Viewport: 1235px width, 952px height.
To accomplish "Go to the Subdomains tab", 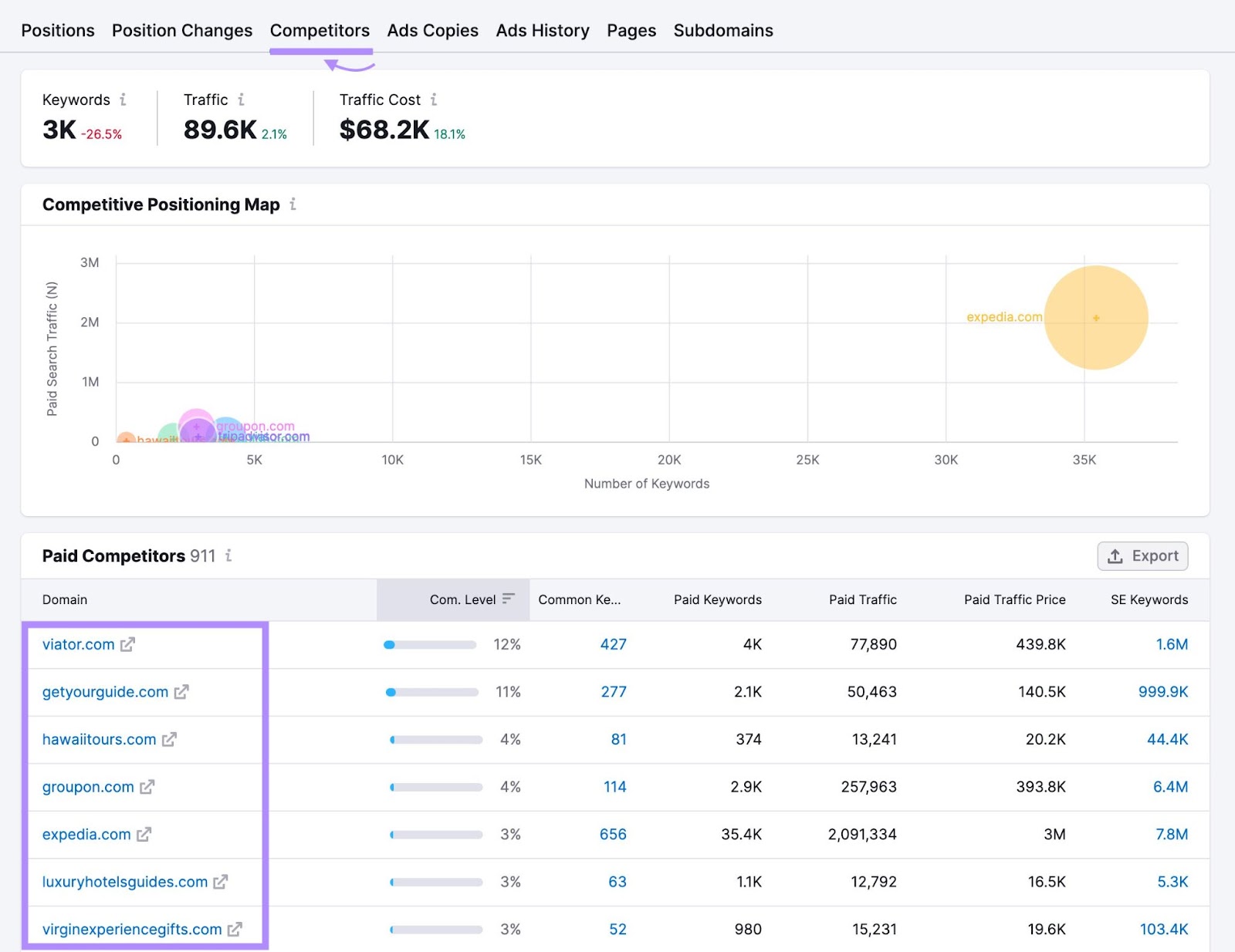I will click(x=723, y=31).
